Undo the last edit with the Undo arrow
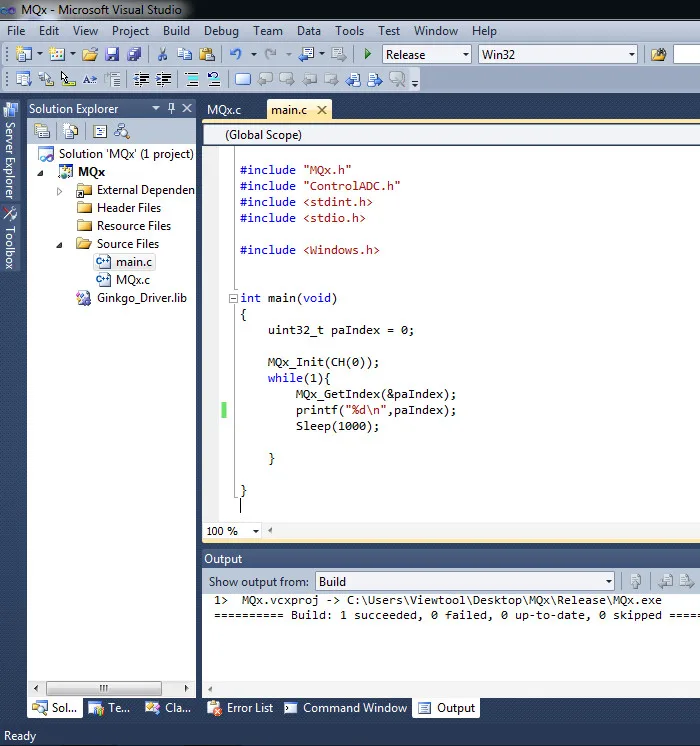 click(x=236, y=54)
